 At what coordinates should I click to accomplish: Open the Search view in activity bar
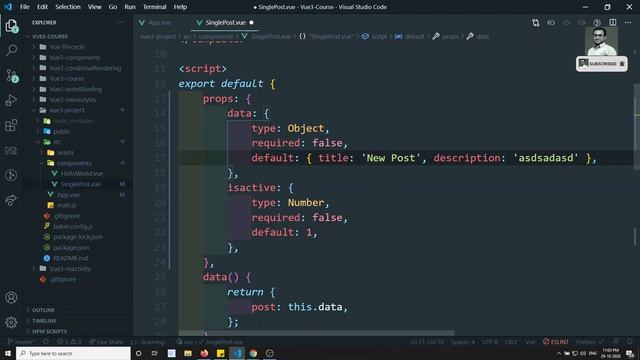[11, 51]
